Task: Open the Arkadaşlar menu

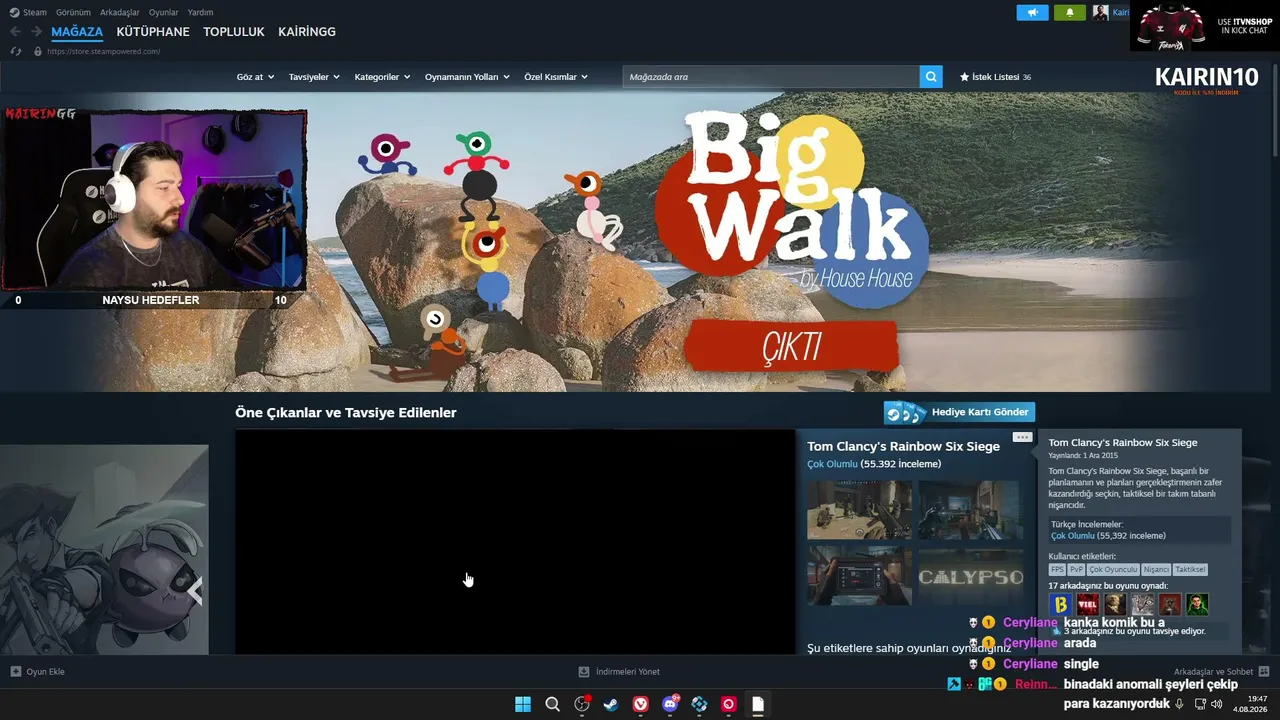Action: [120, 12]
